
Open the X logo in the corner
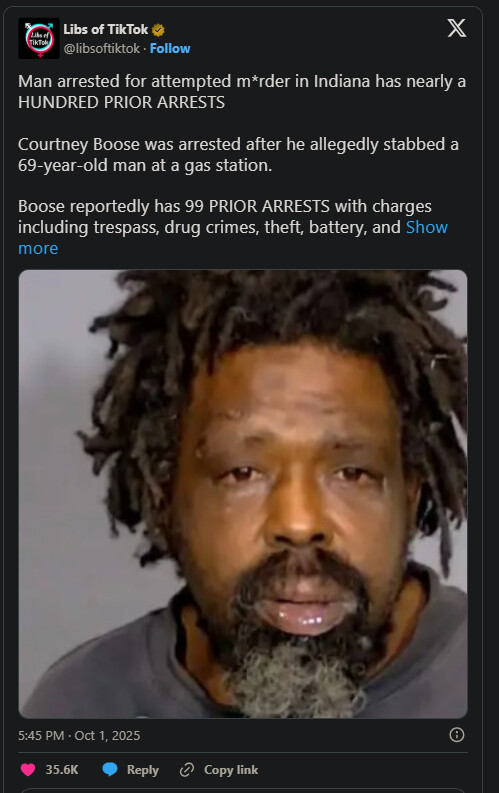457,28
